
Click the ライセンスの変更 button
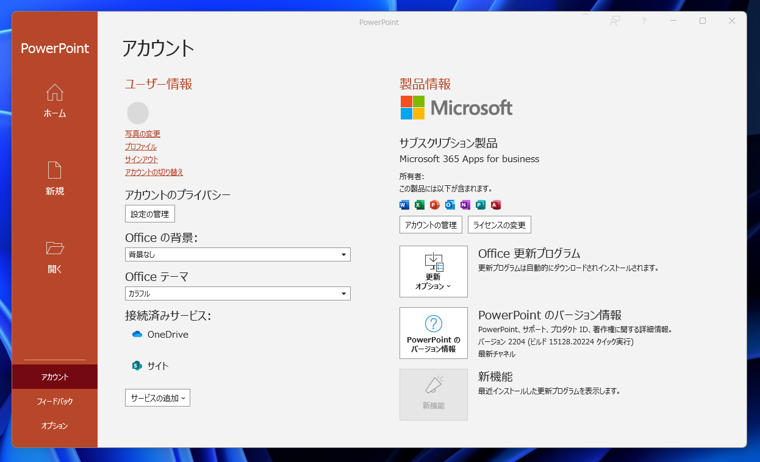[x=499, y=225]
